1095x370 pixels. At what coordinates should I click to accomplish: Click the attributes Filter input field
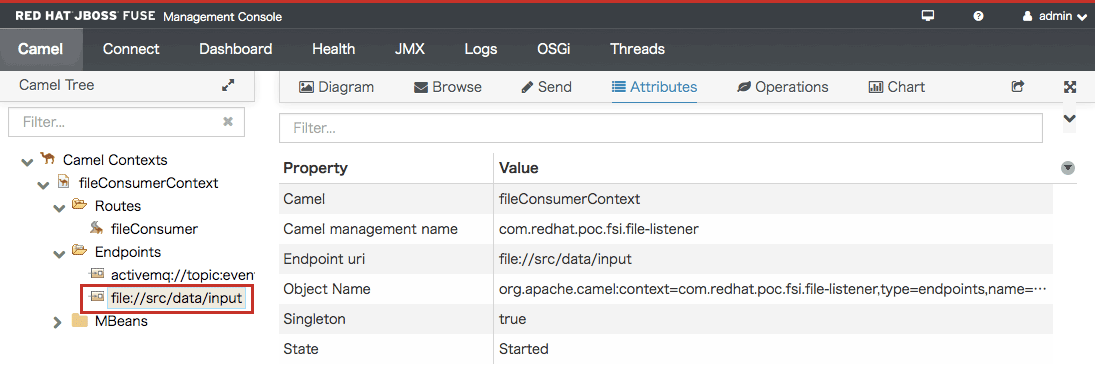661,128
